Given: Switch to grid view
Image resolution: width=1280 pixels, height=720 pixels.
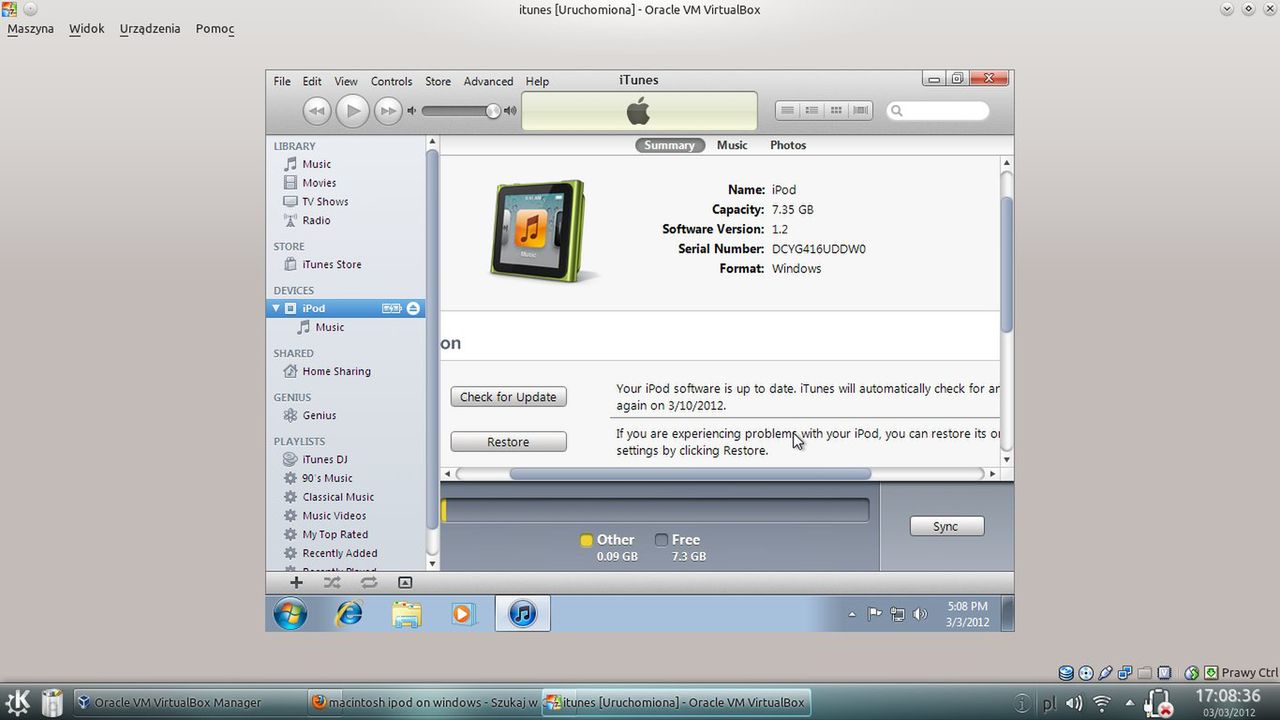Looking at the screenshot, I should (836, 110).
